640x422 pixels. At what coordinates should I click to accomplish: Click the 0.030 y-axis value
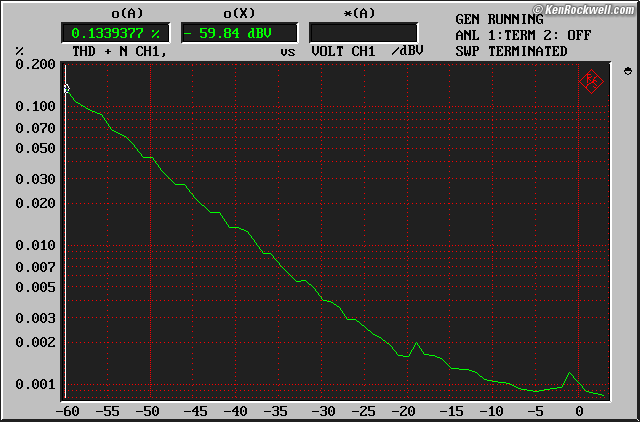pyautogui.click(x=35, y=179)
